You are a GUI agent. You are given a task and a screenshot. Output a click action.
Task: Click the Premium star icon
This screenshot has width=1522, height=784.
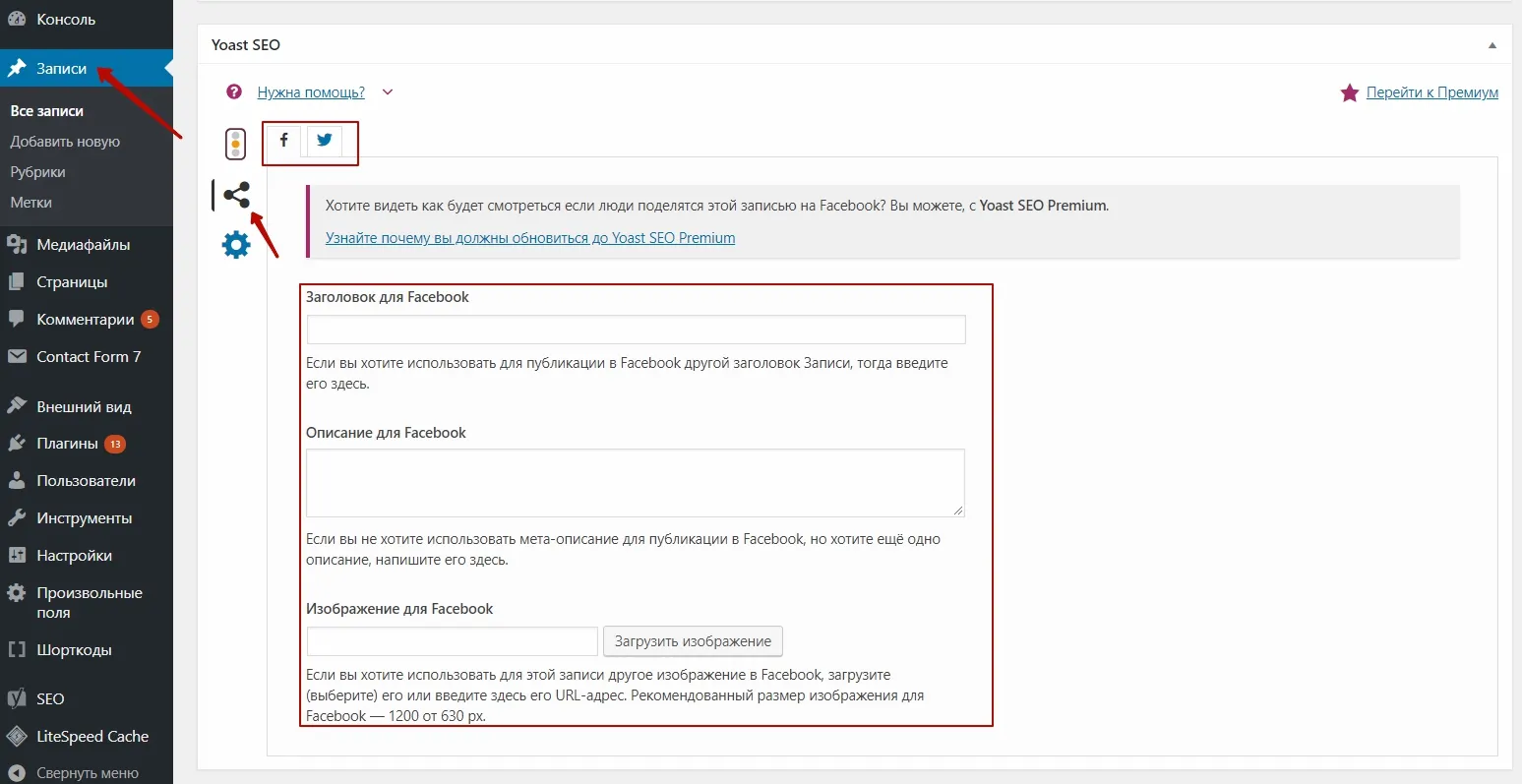(x=1350, y=92)
